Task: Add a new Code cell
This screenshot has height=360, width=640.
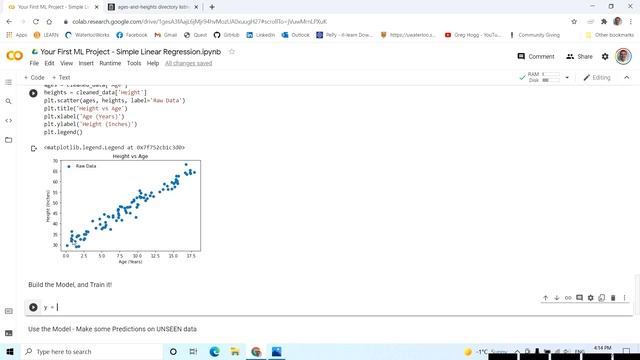Action: coord(34,78)
